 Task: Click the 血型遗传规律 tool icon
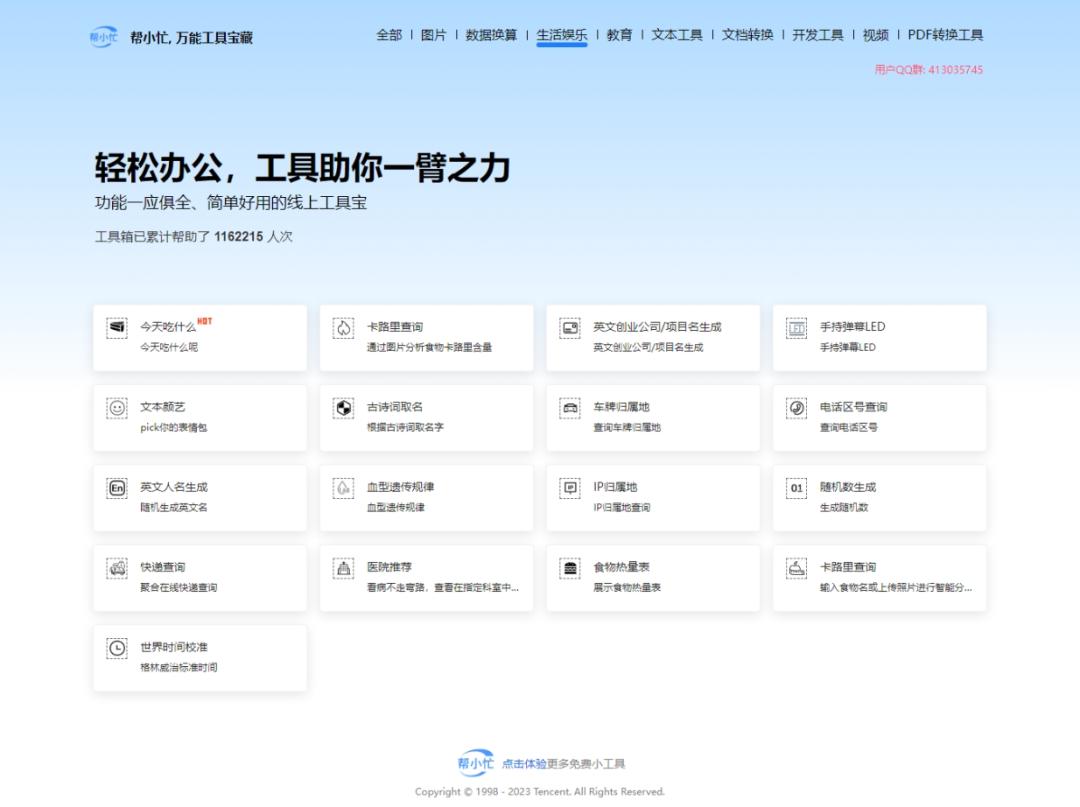pos(343,487)
